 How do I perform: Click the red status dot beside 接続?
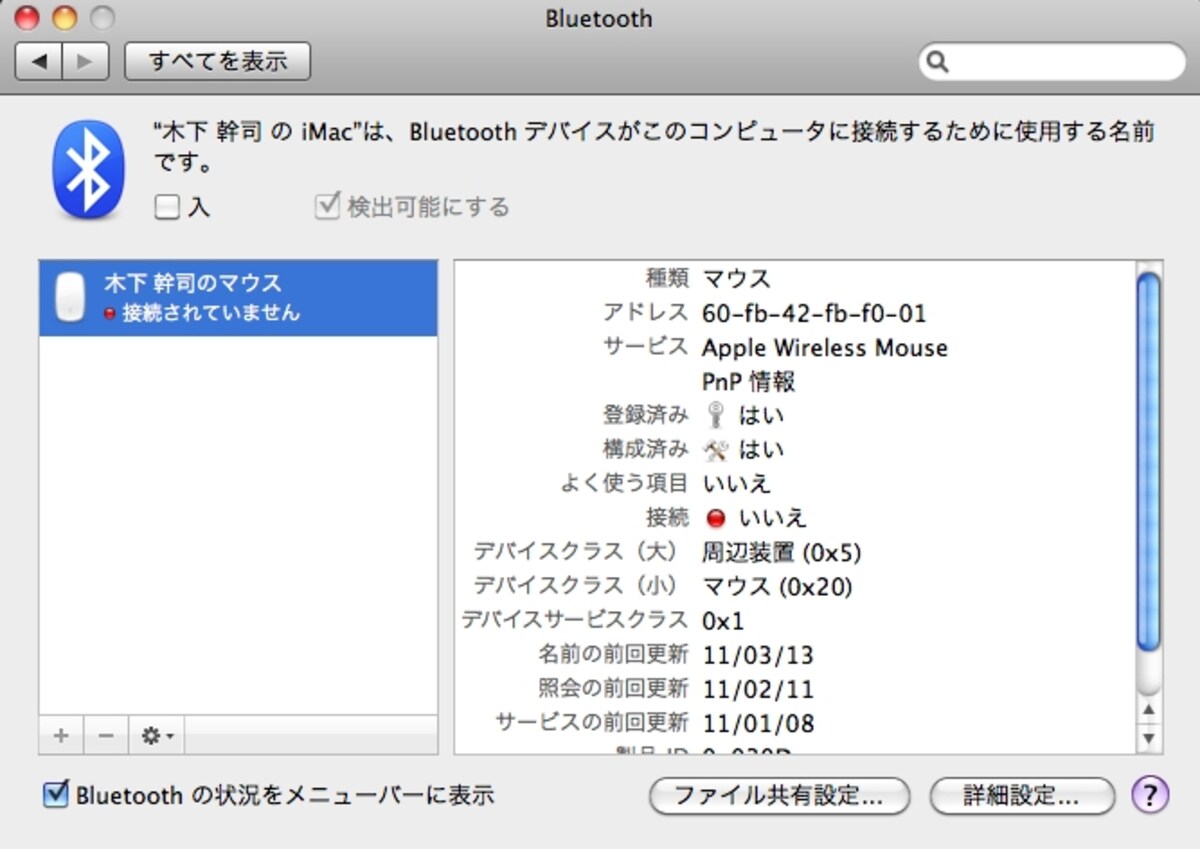click(x=715, y=518)
